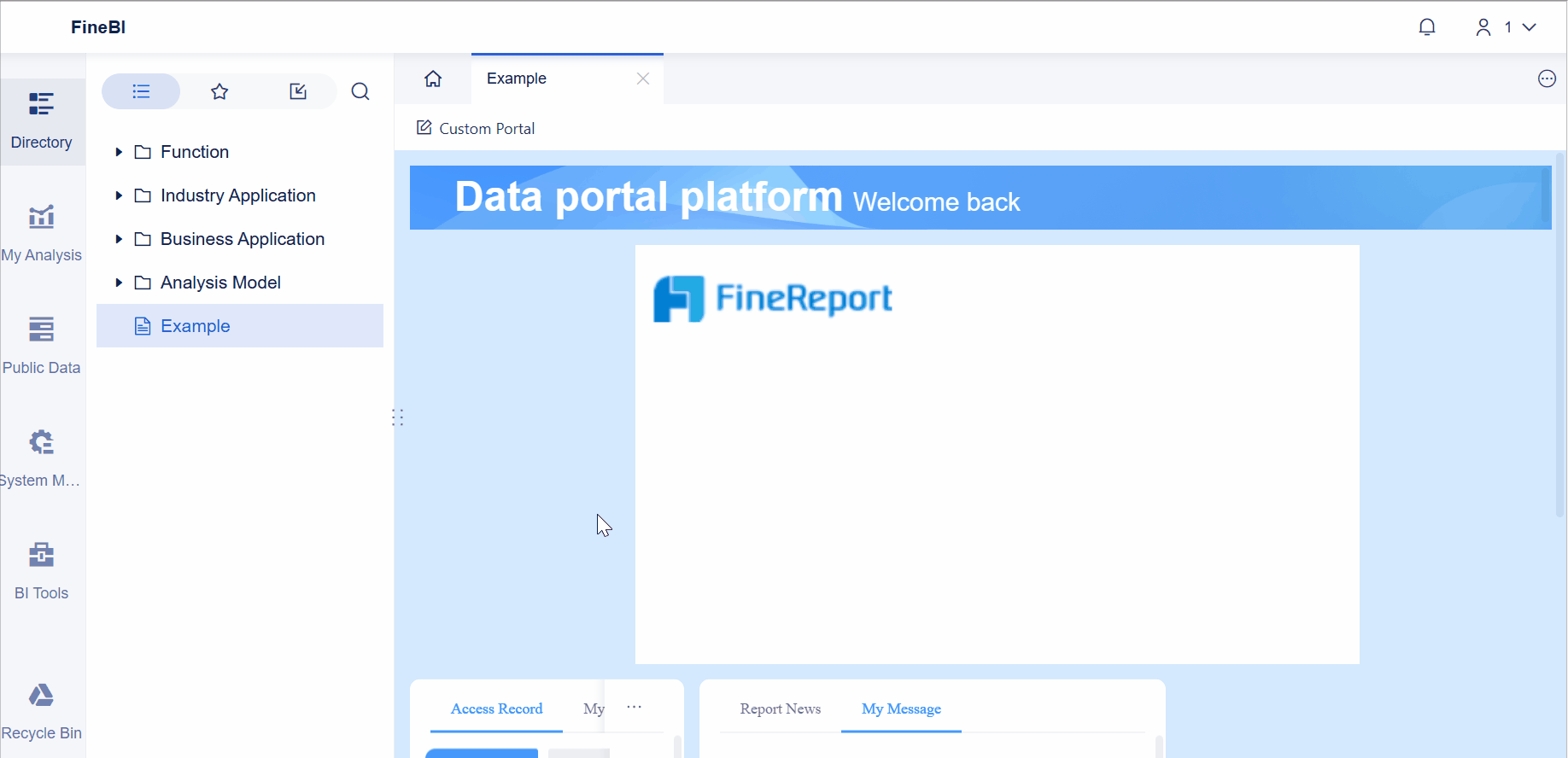Click the Function folder icon
Screen dimensions: 1568x758
(143, 152)
